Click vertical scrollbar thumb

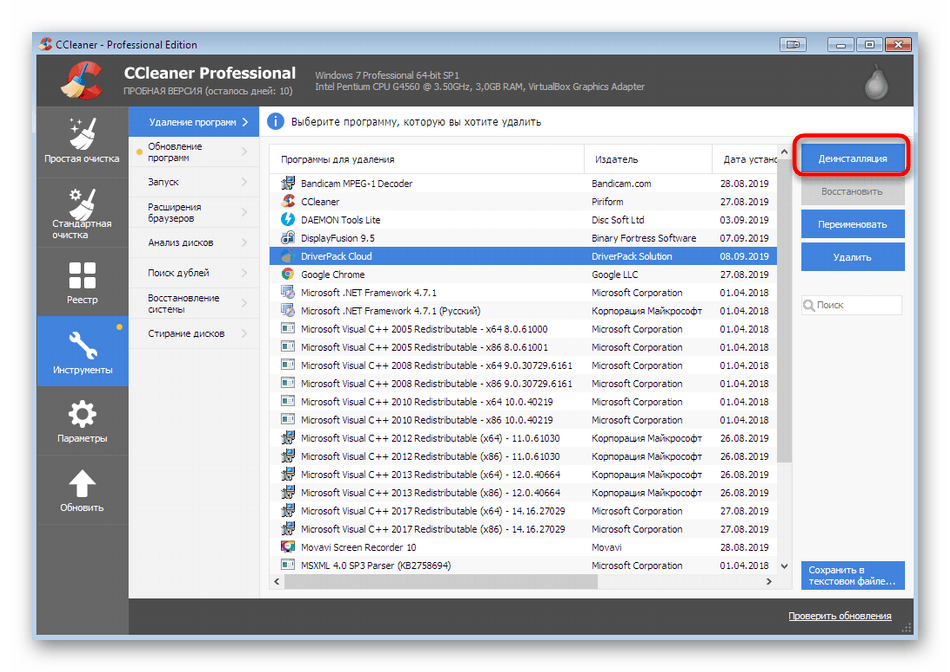[785, 311]
